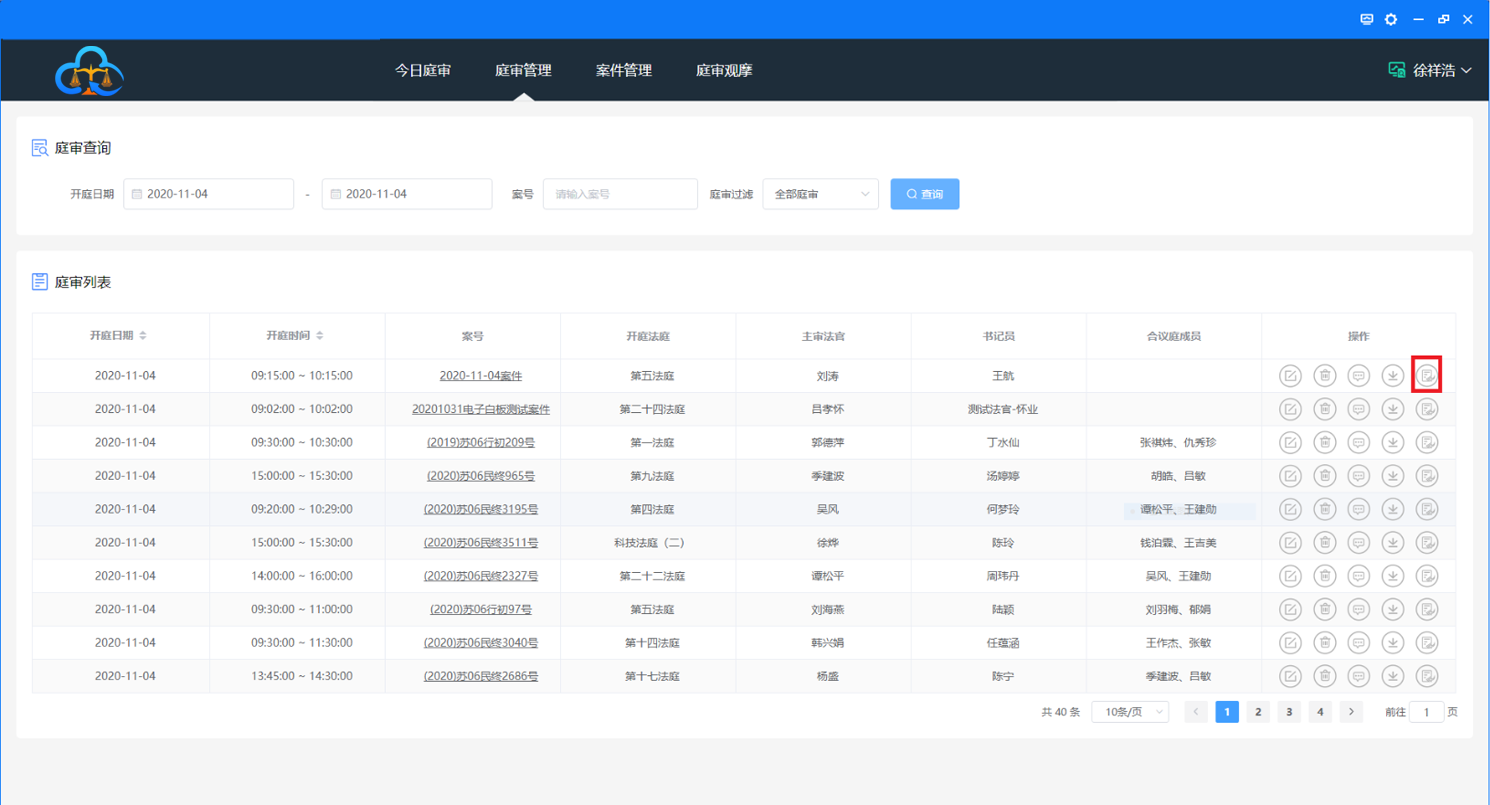Viewport: 1490px width, 805px height.
Task: Open the 案件管理 tab
Action: click(623, 70)
